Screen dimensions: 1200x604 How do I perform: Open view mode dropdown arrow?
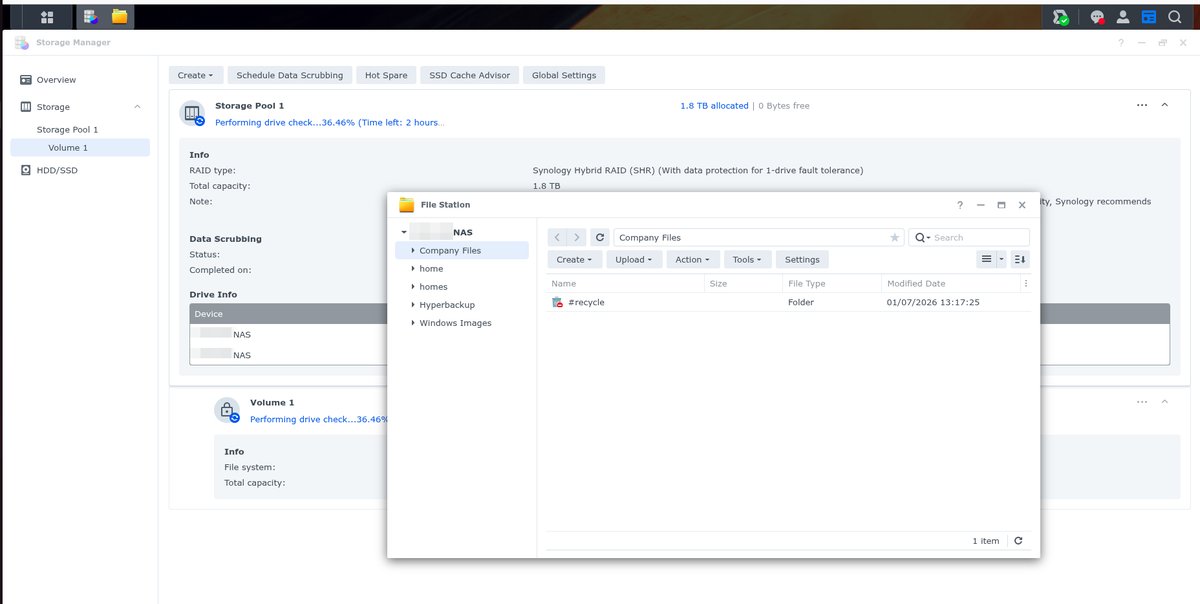[x=1001, y=259]
